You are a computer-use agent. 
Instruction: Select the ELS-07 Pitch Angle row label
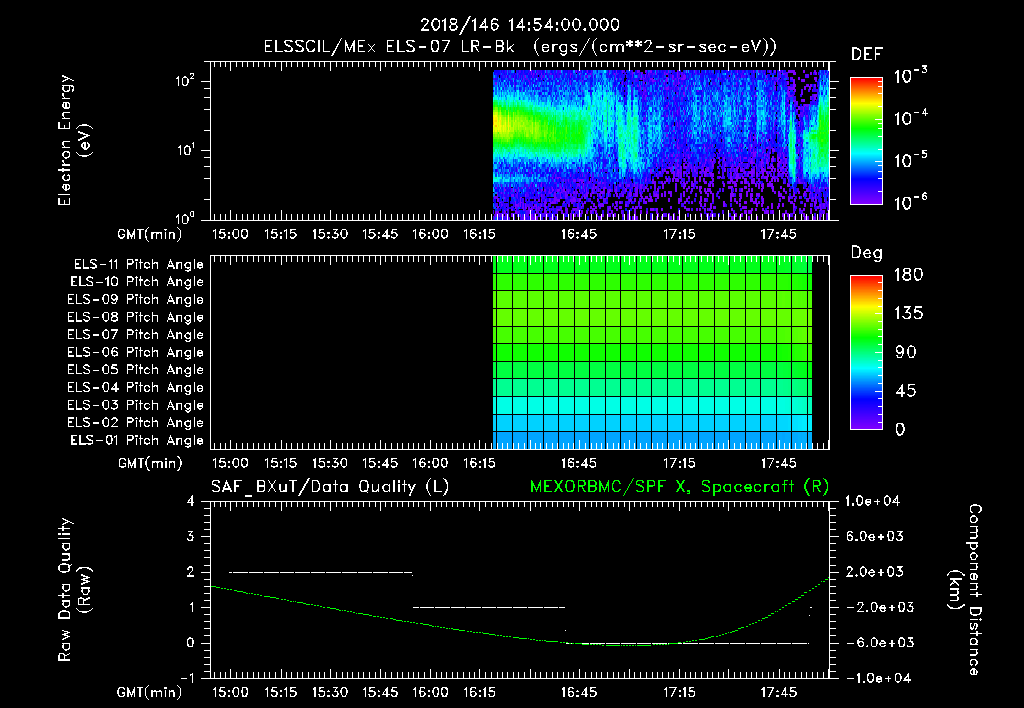pos(135,335)
